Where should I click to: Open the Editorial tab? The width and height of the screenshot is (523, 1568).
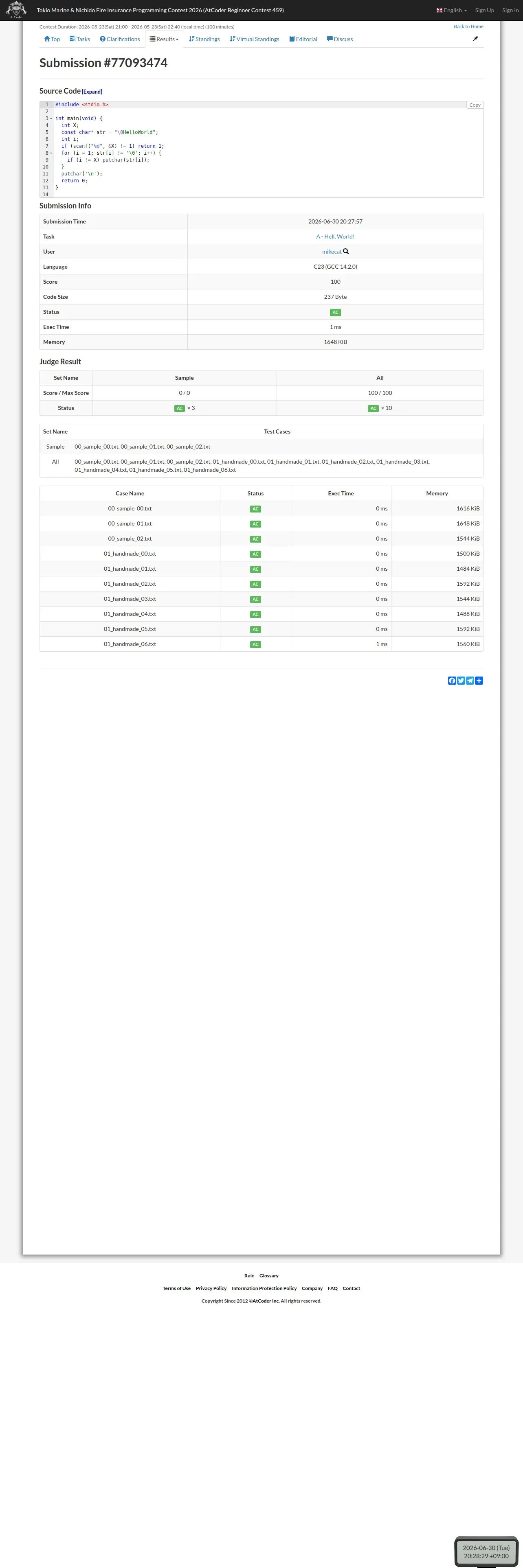click(x=303, y=39)
